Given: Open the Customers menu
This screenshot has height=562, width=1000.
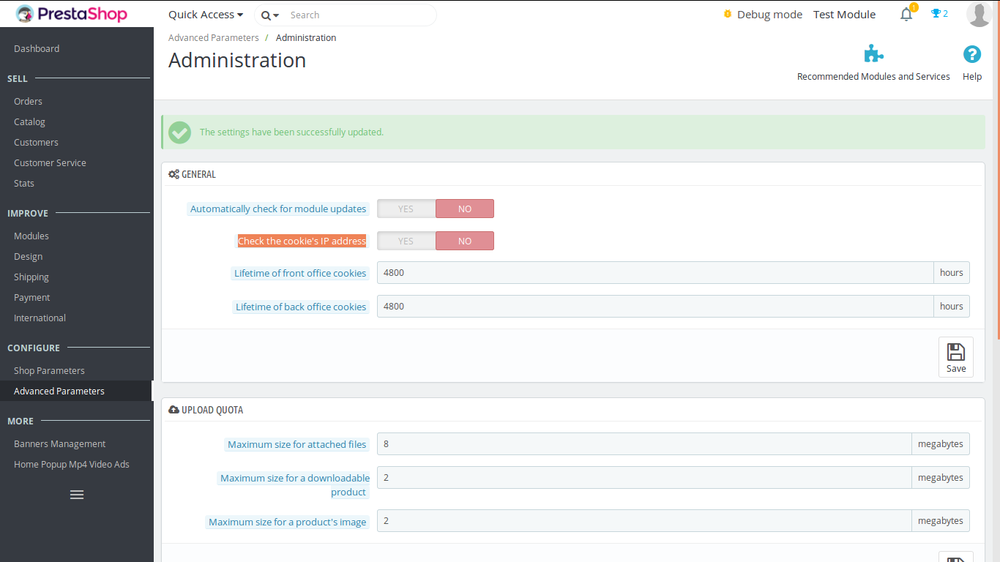Looking at the screenshot, I should tap(36, 142).
